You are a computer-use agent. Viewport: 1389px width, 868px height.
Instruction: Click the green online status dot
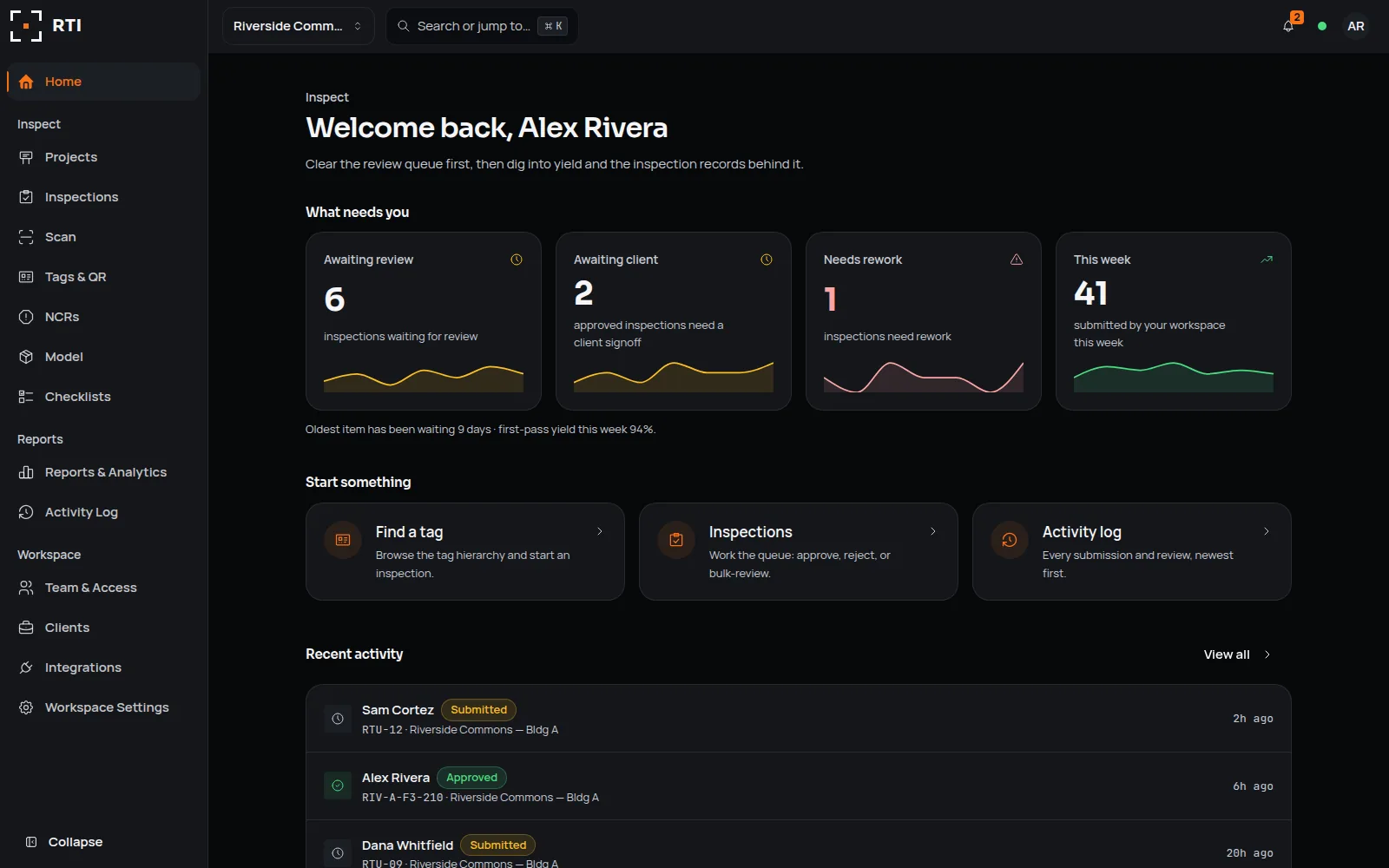[1322, 26]
